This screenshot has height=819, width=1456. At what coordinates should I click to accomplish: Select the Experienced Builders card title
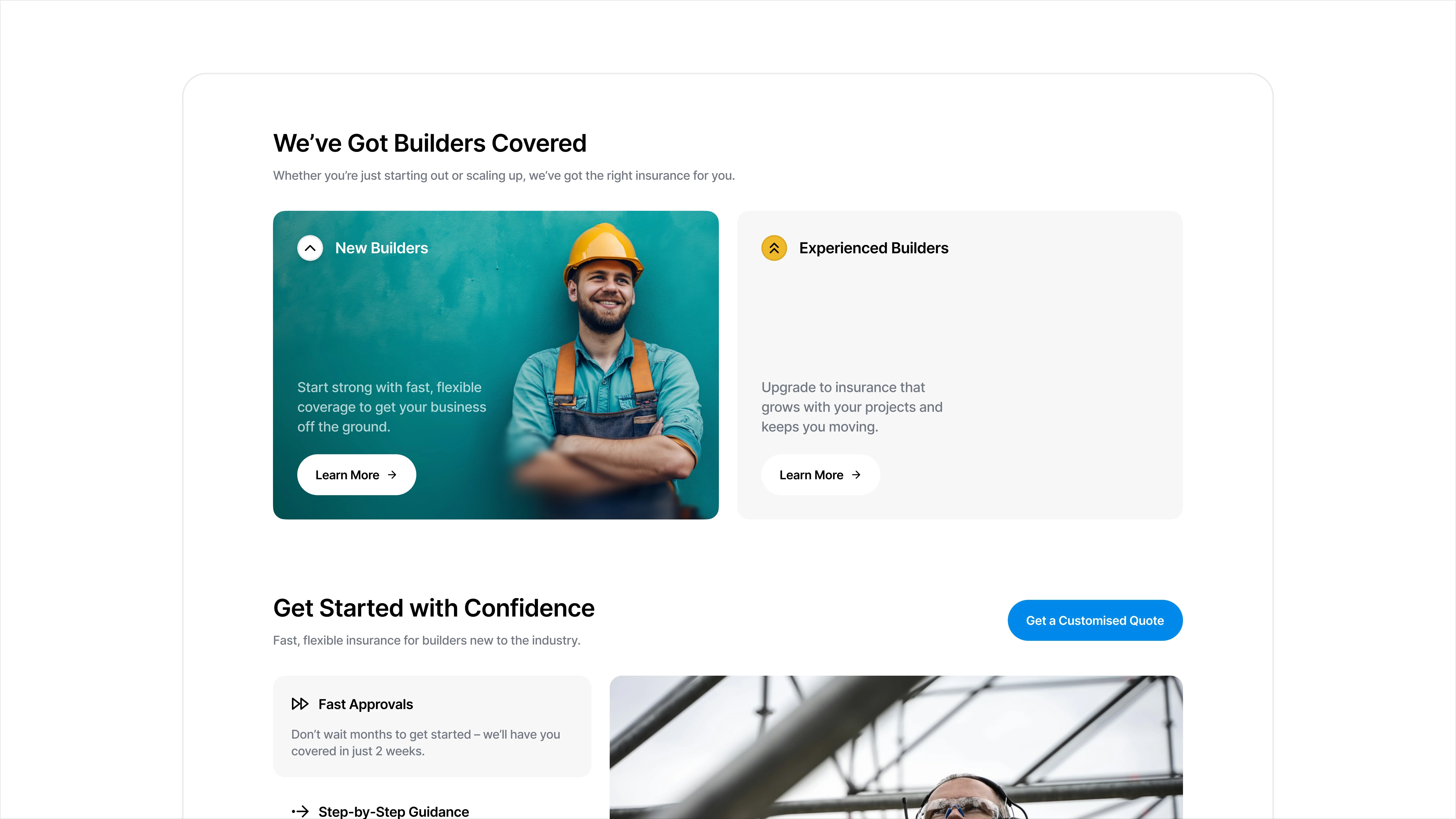[x=874, y=248]
